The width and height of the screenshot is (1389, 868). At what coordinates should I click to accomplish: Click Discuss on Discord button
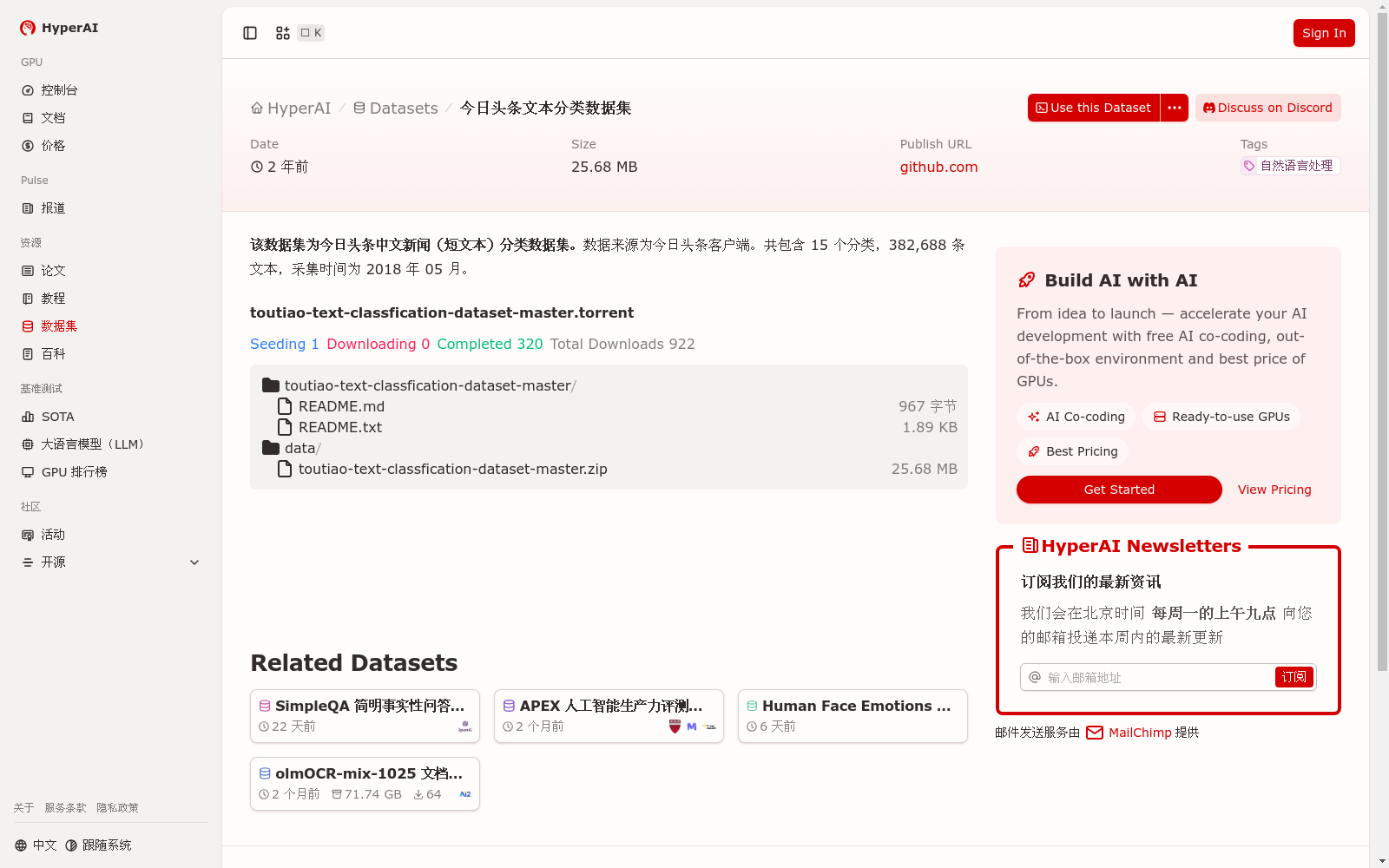(1268, 108)
